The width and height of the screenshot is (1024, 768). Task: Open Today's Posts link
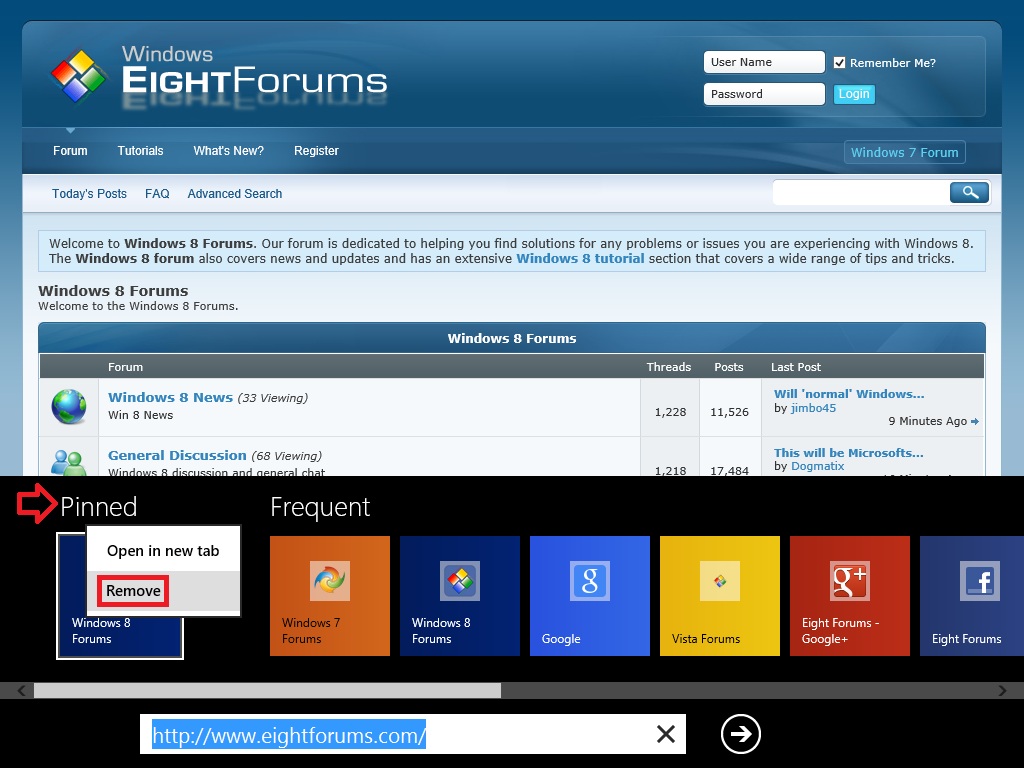89,194
